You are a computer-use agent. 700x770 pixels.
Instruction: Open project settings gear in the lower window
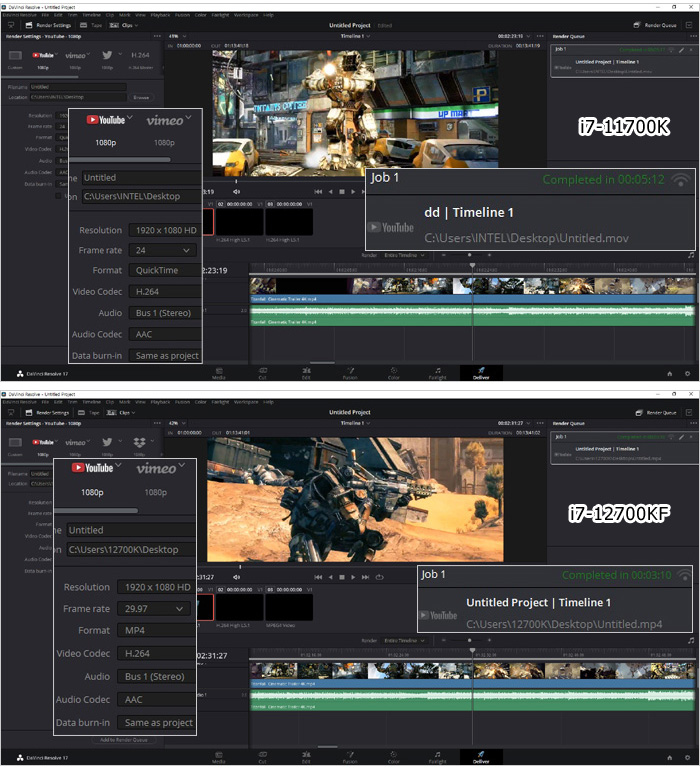(687, 757)
